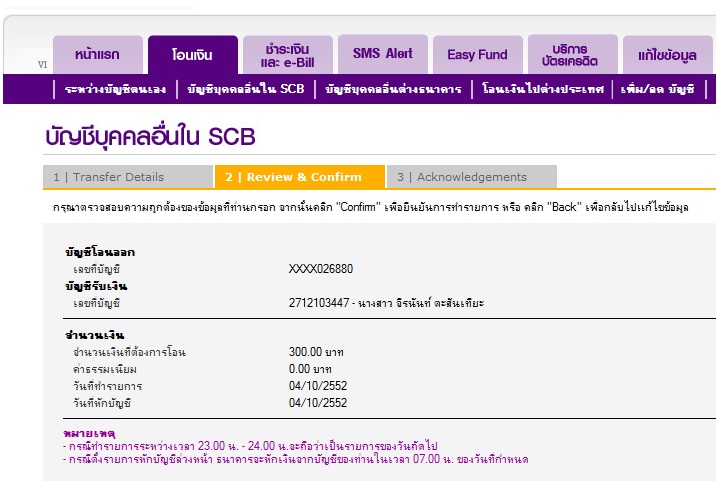Click the note about 23.00 น. - 24.00 น.

(x=250, y=446)
